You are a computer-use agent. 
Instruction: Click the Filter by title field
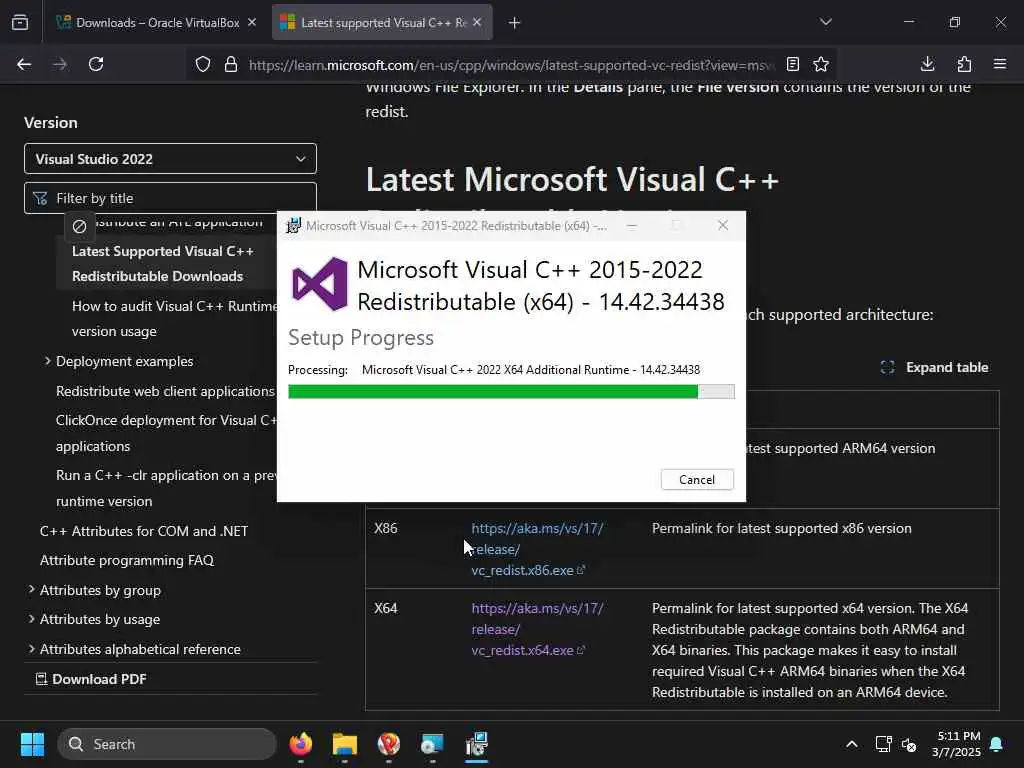(x=170, y=198)
